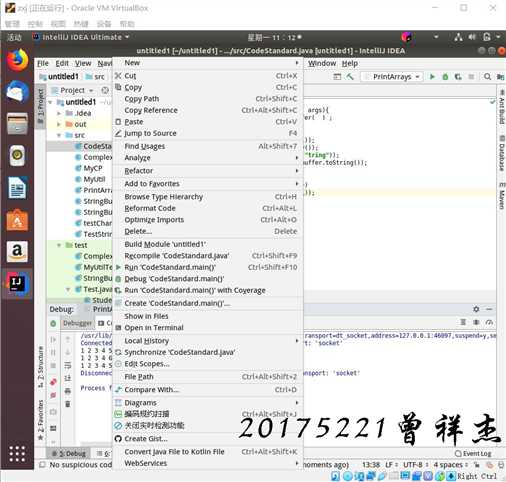The height and width of the screenshot is (482, 506).
Task: Click the Build hammer icon
Action: (350, 77)
